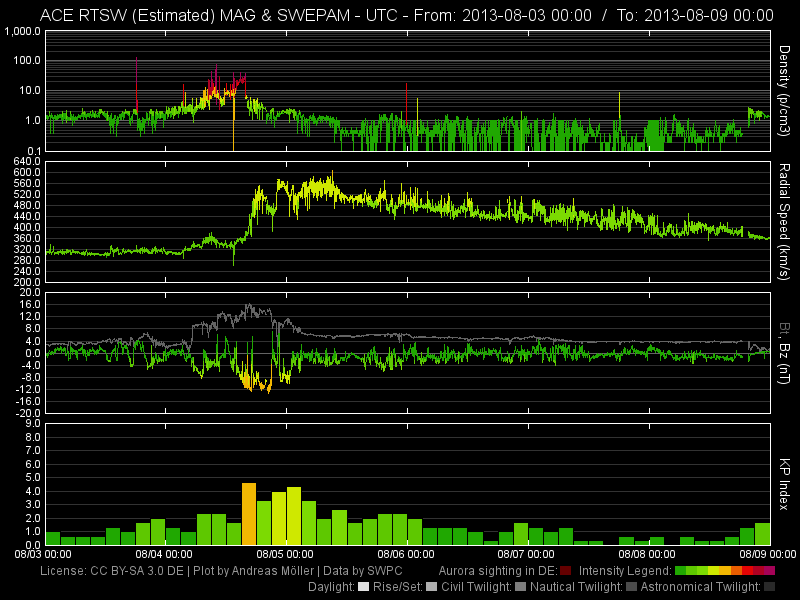
Task: Click the Aurora sighting in DE legend swatch
Action: point(566,571)
